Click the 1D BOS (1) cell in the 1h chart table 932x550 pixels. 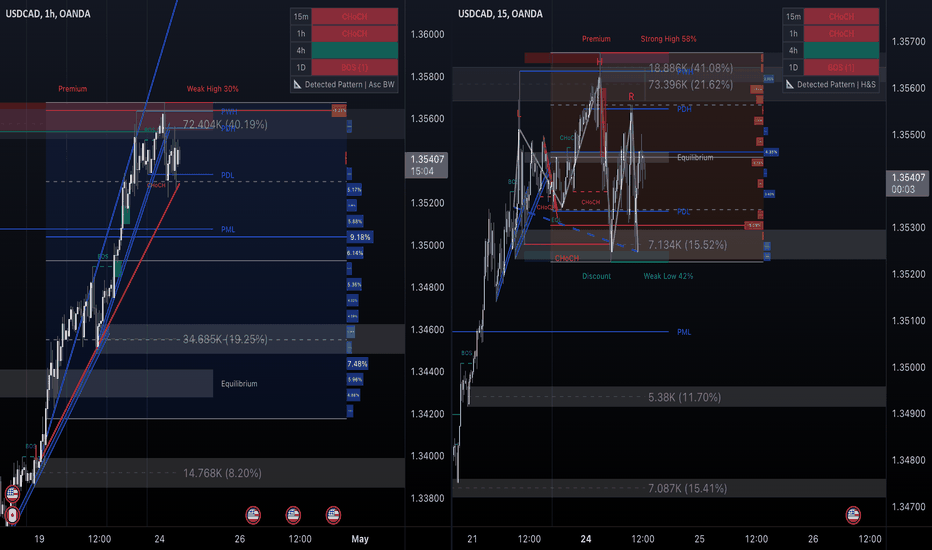coord(354,67)
